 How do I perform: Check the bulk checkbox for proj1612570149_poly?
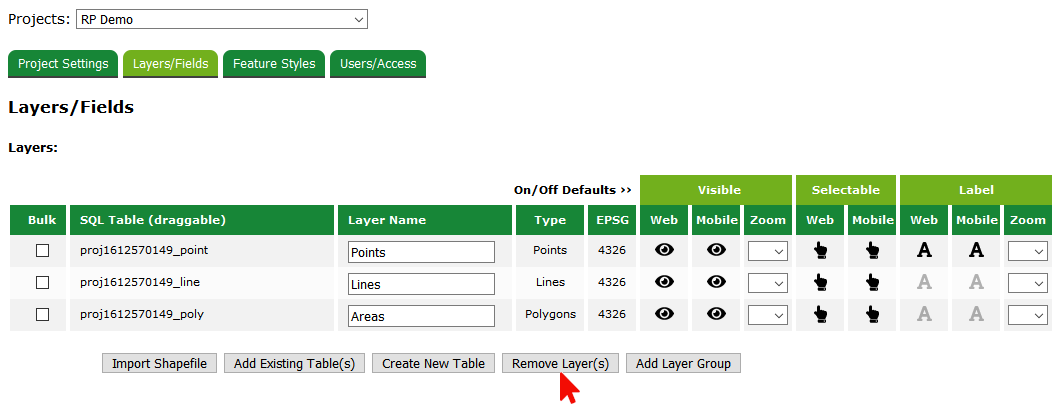pyautogui.click(x=43, y=315)
